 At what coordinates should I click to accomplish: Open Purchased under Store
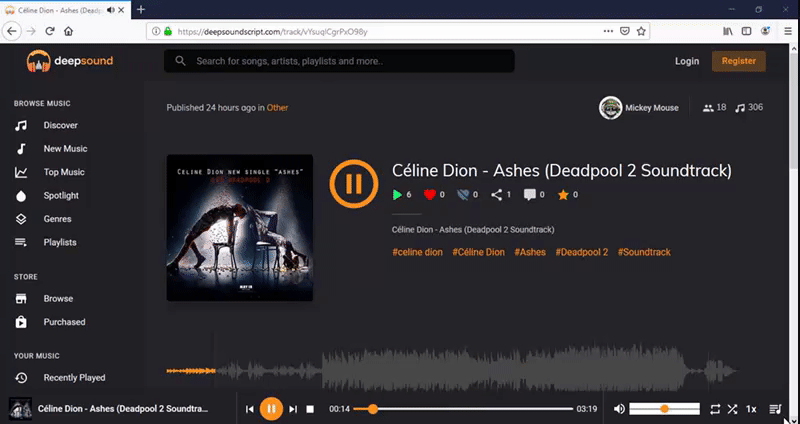click(64, 322)
